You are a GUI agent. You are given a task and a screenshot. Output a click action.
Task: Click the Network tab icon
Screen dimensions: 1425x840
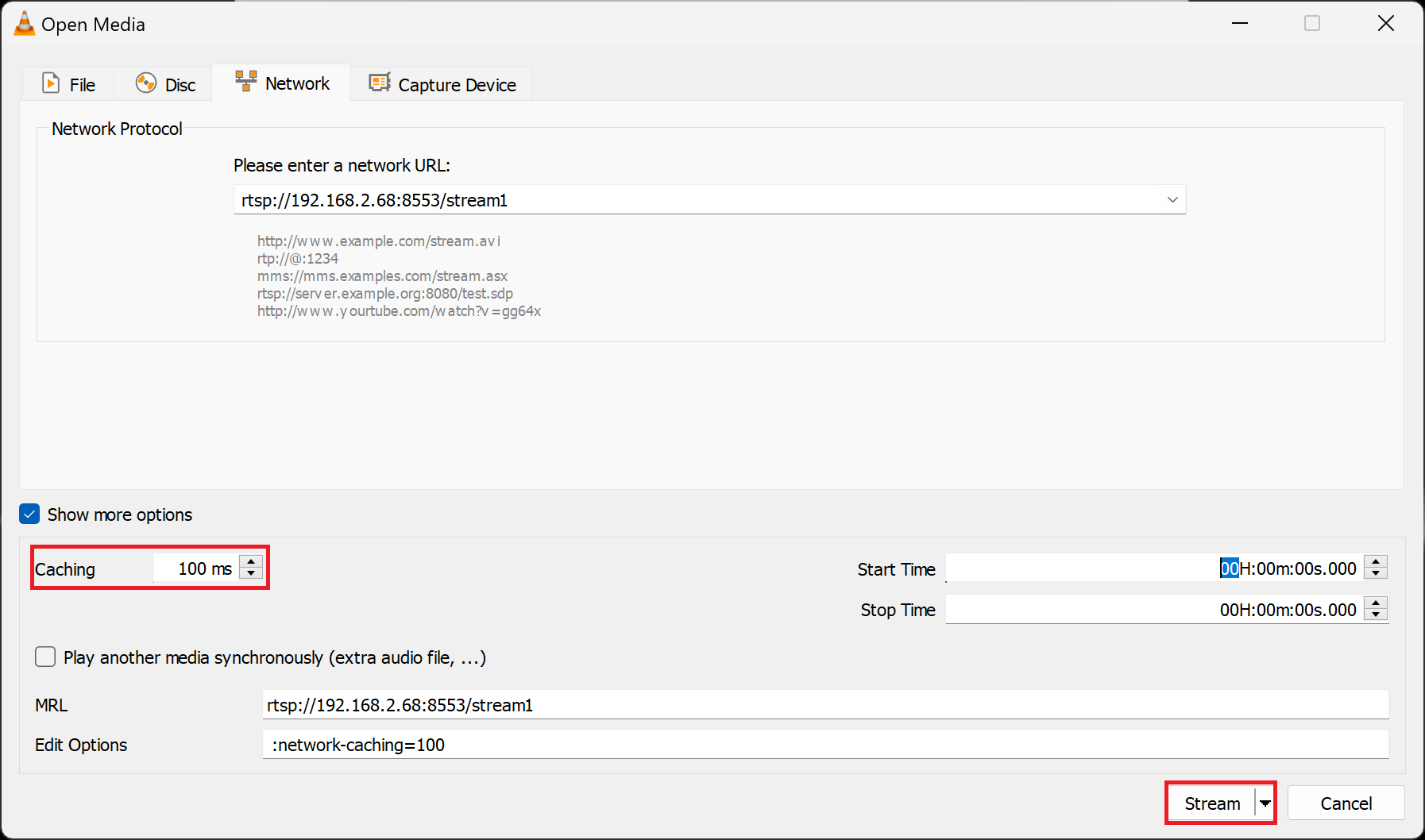(246, 81)
